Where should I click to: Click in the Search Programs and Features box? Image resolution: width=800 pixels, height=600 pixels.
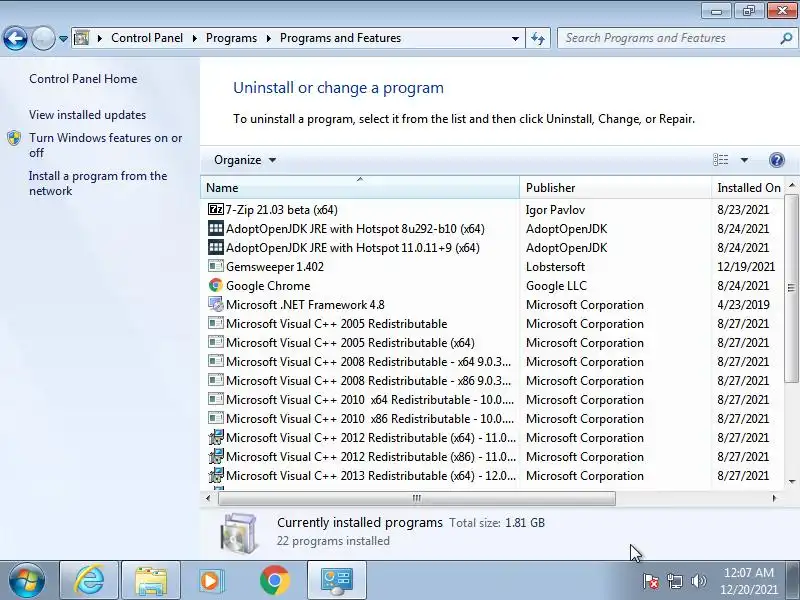click(668, 38)
